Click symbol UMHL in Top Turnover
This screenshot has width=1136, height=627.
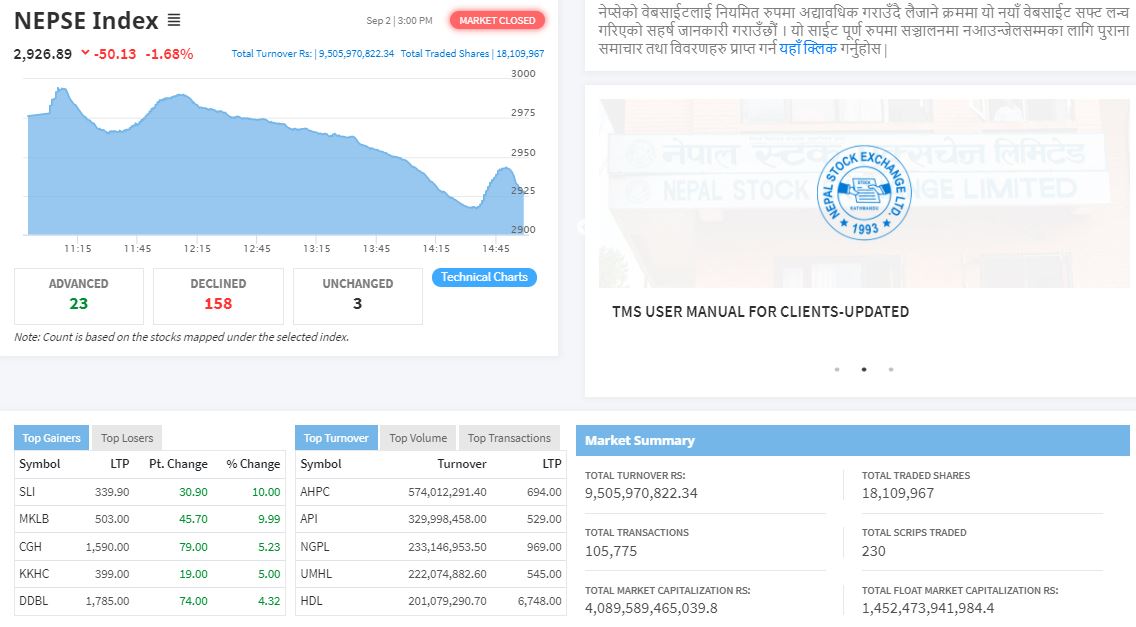[x=316, y=574]
